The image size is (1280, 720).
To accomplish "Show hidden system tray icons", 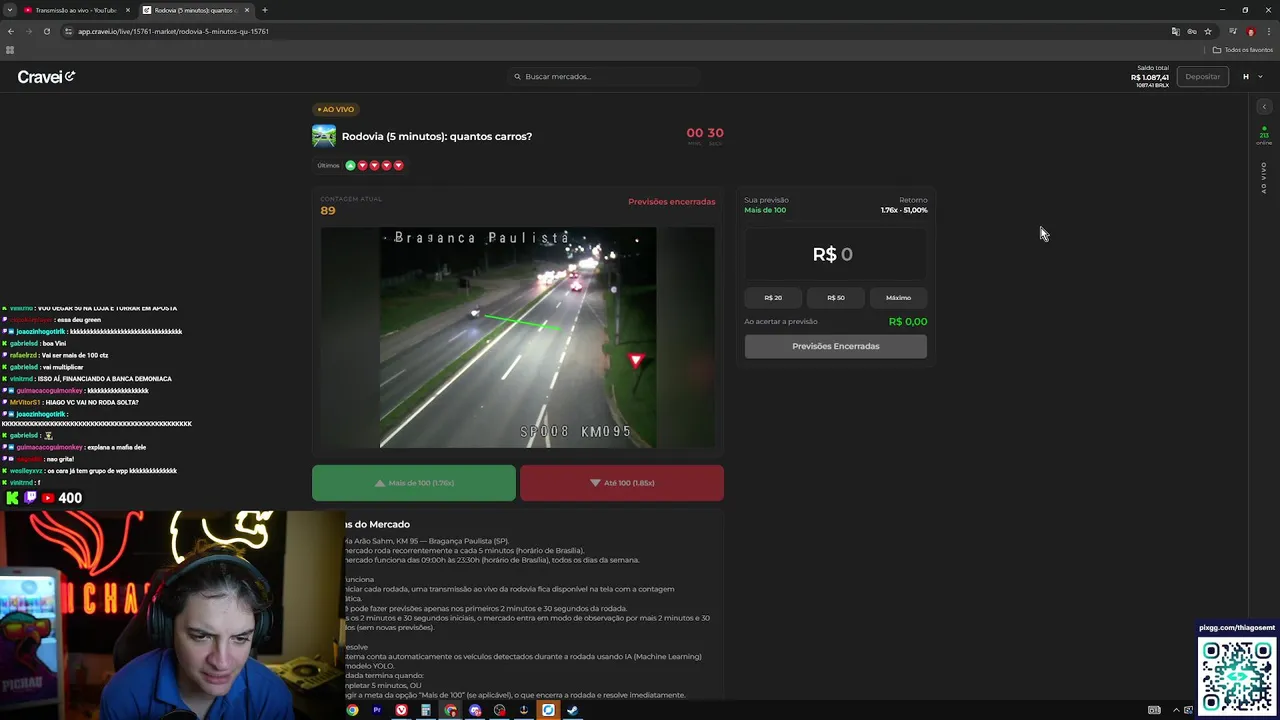I will pos(1176,710).
